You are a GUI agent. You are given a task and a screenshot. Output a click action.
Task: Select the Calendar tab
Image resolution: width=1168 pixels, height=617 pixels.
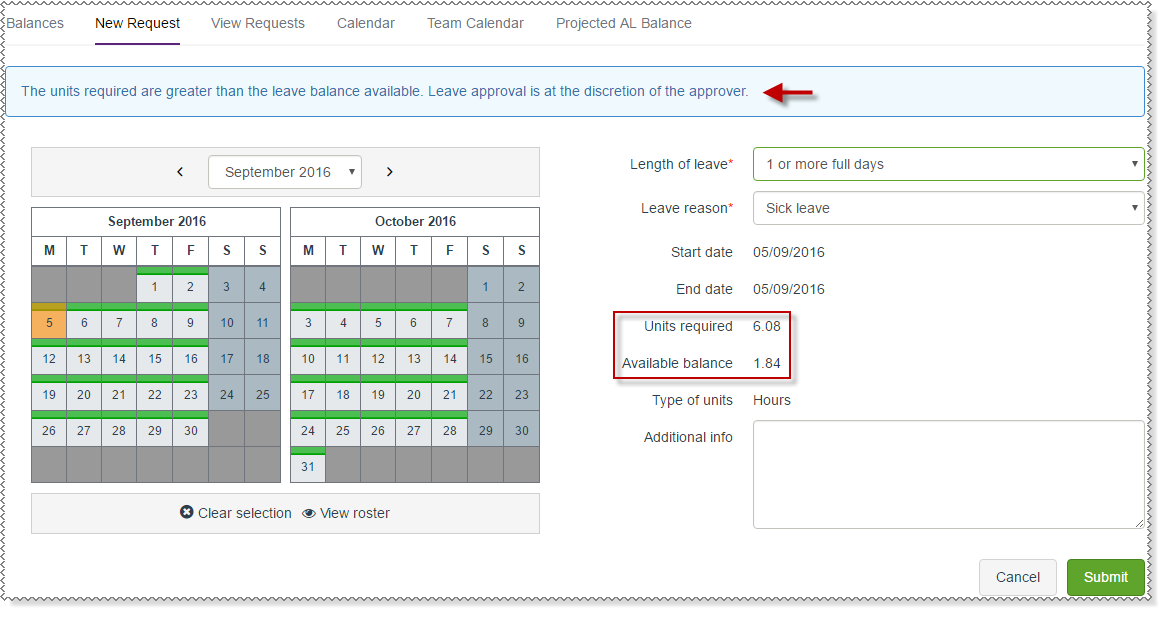pos(366,23)
